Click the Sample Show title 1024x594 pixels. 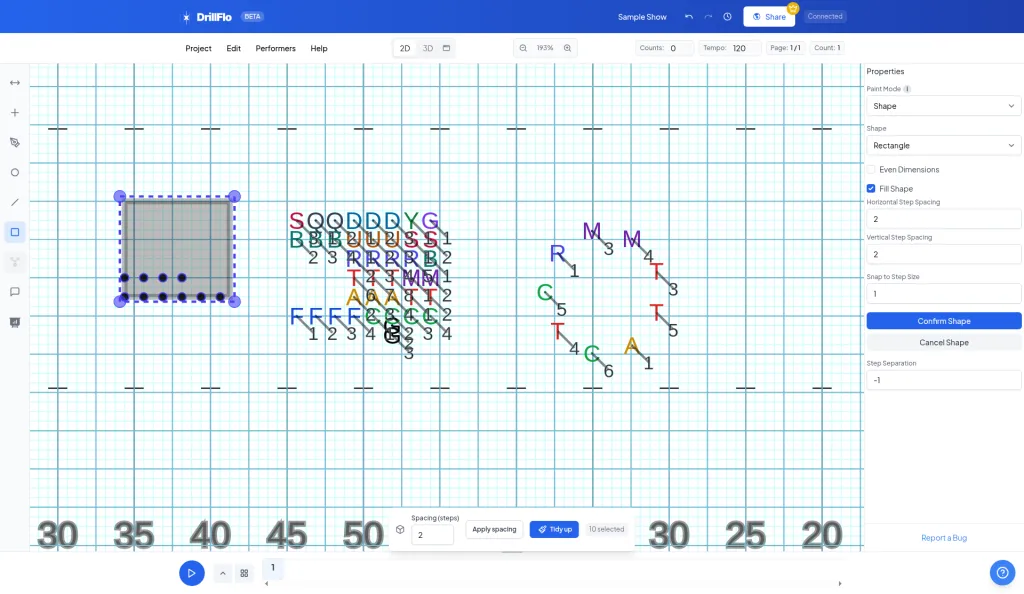point(642,17)
